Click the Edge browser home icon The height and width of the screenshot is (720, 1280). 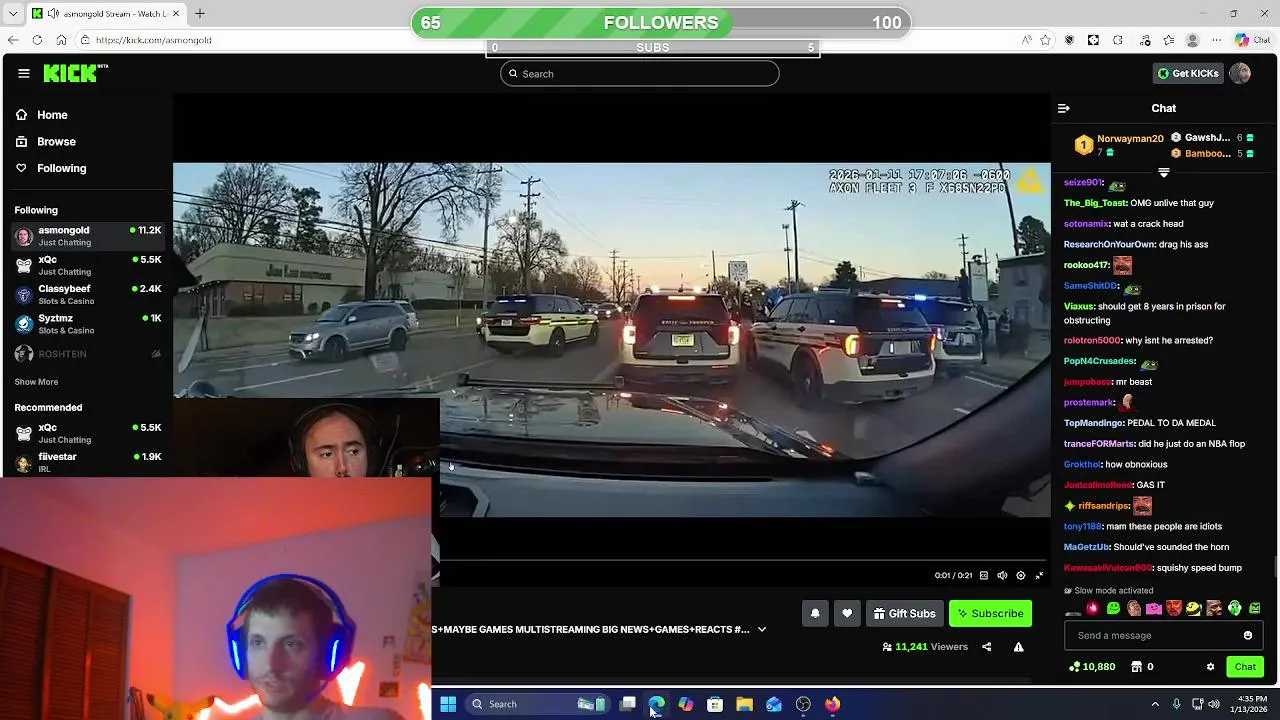[61, 40]
